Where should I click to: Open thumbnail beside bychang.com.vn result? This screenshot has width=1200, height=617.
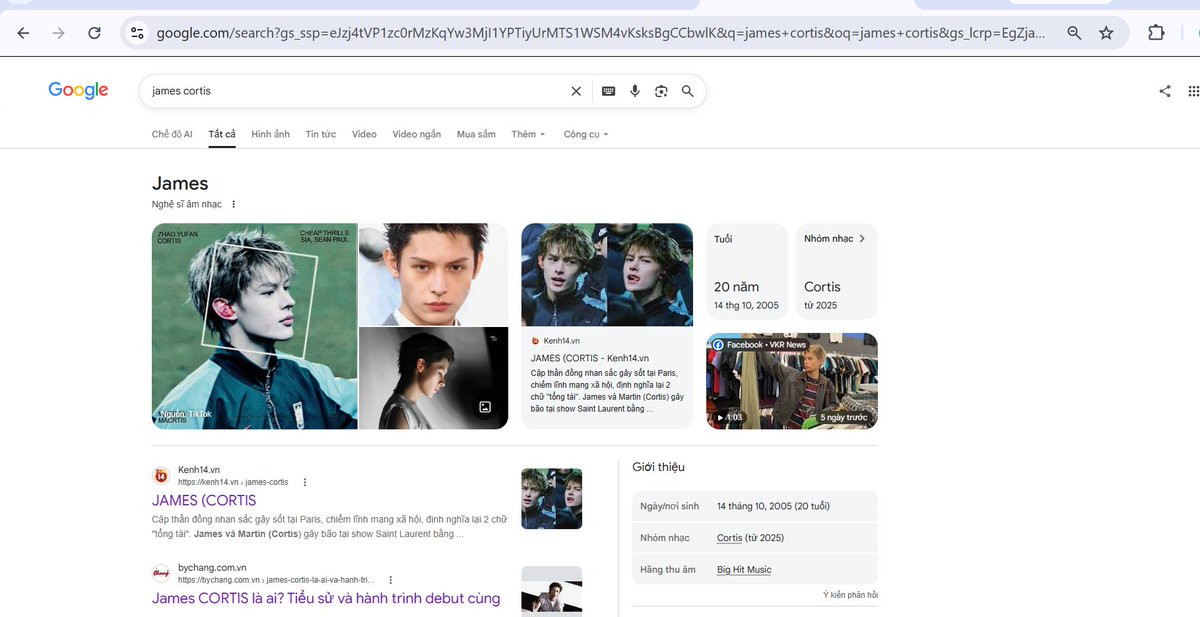pyautogui.click(x=551, y=590)
